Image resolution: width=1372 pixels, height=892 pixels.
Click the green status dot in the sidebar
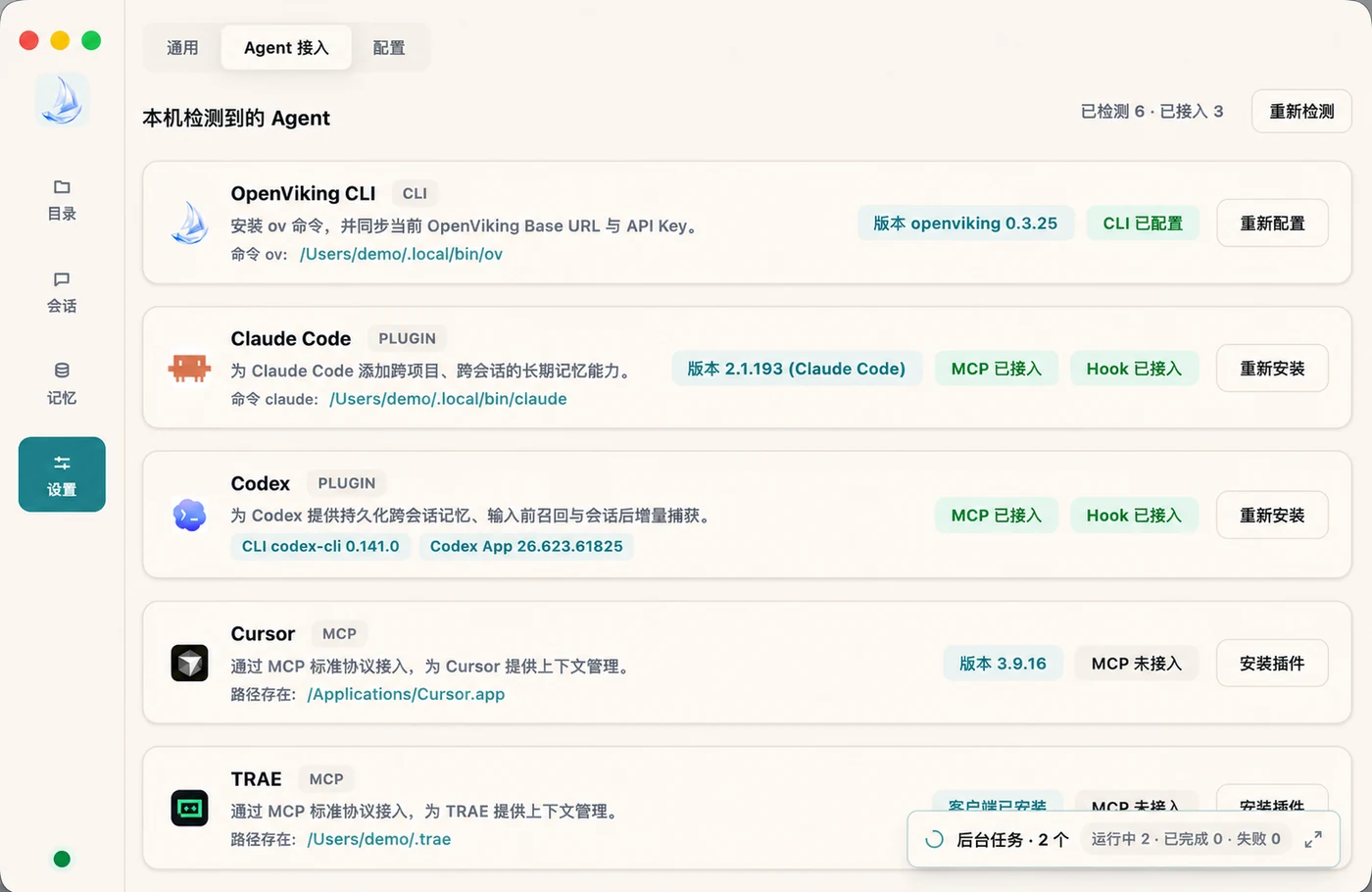point(62,860)
